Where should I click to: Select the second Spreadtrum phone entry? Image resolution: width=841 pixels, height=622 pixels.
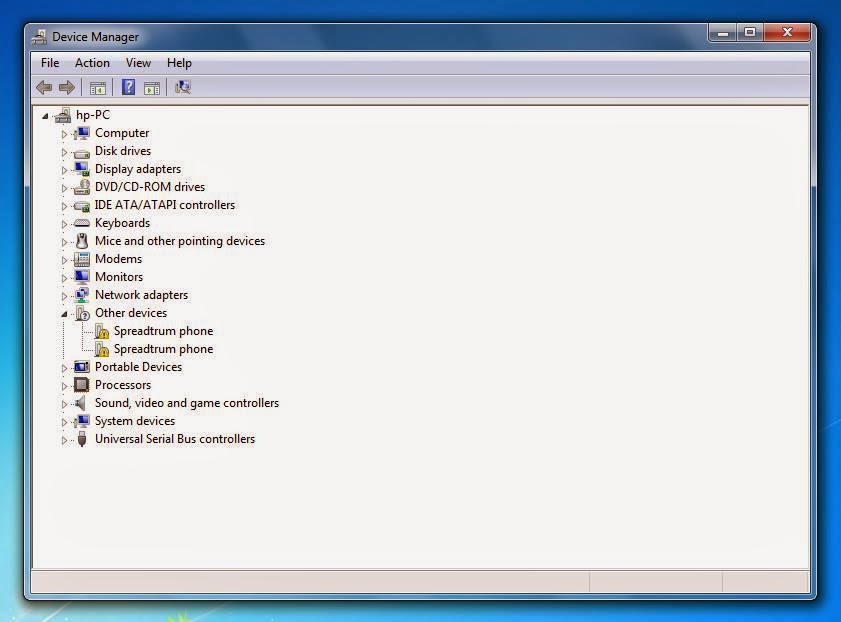coord(165,348)
